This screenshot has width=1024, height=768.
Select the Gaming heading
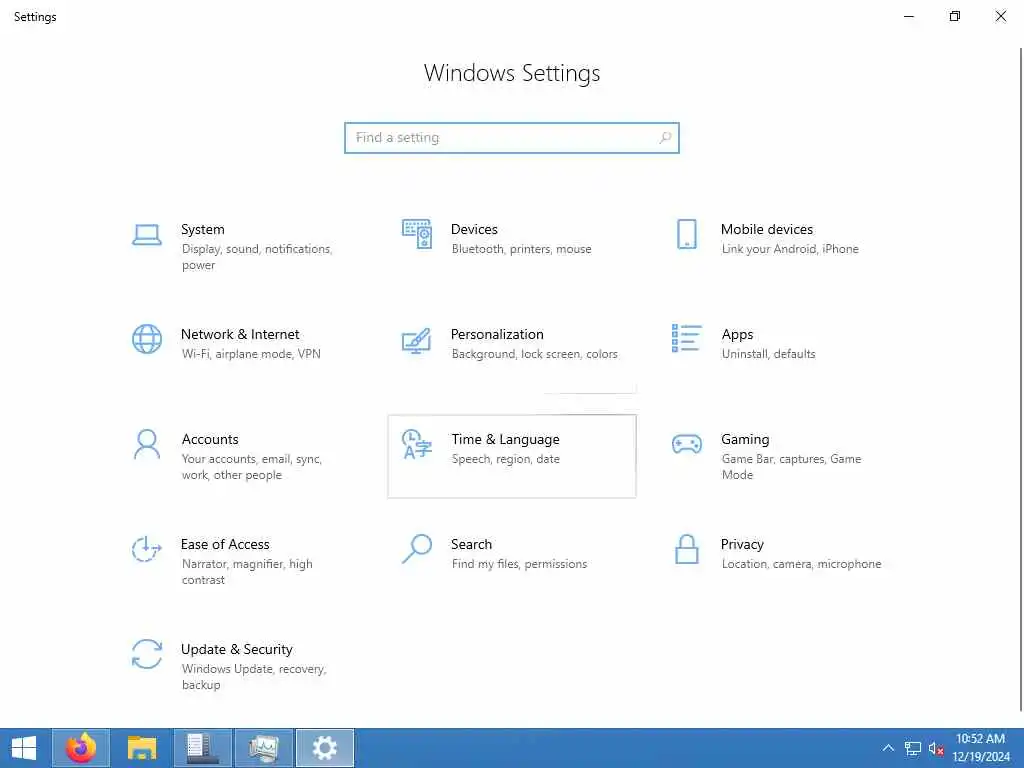pos(745,440)
